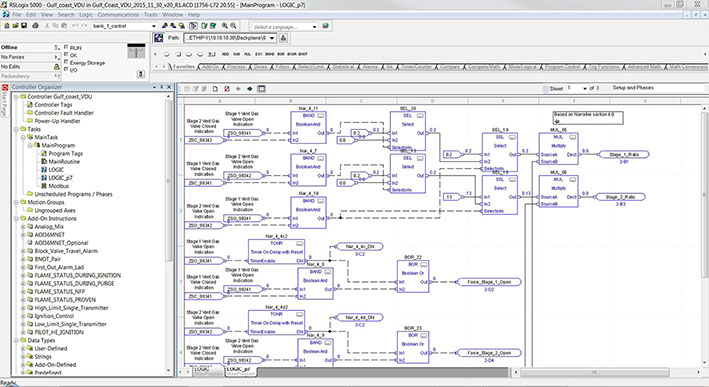
Task: Click the Undo toolbar icon
Action: 75,26
